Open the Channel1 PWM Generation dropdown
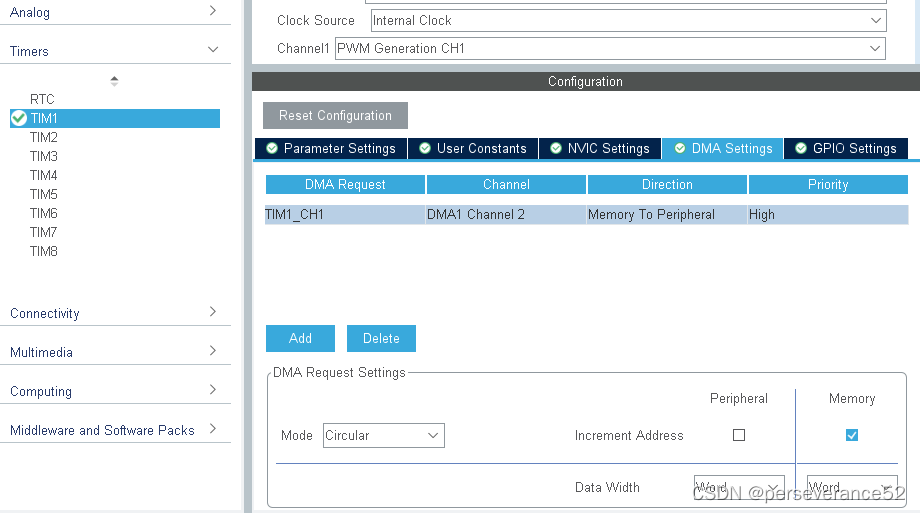 pos(610,48)
